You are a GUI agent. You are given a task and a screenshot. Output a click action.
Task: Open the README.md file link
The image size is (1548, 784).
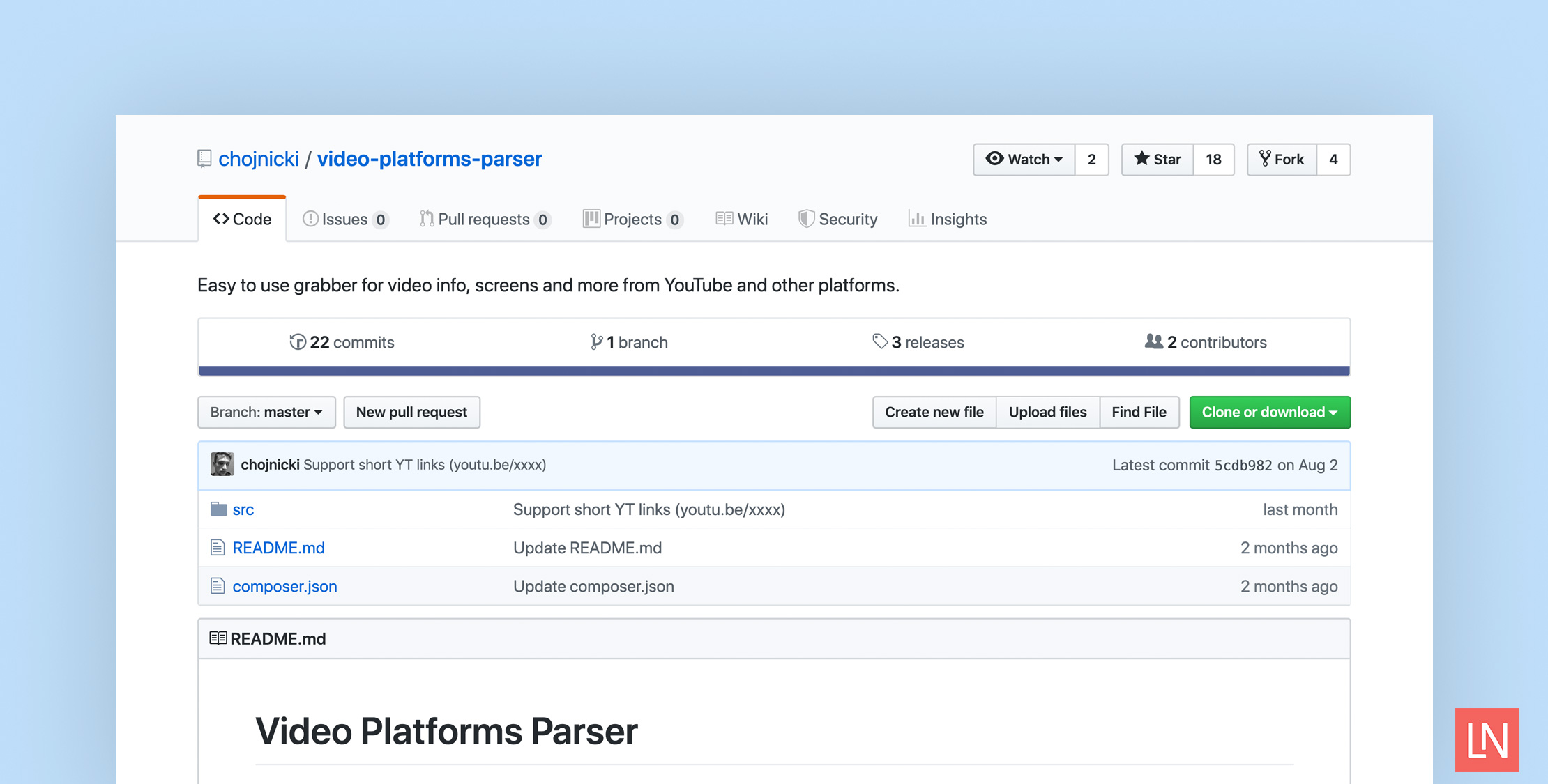point(278,548)
